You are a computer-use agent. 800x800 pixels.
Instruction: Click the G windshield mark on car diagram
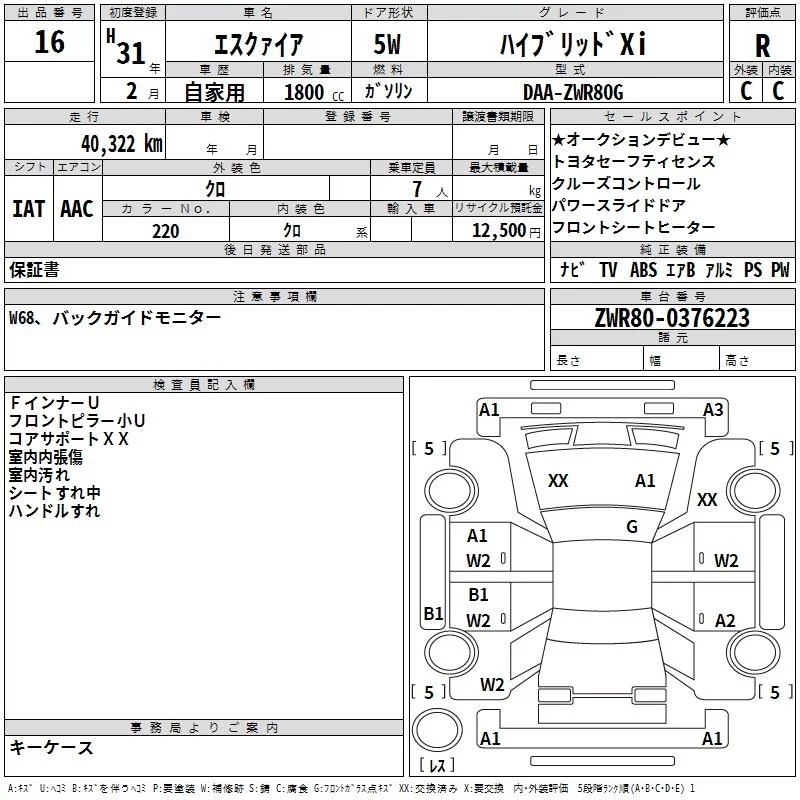click(631, 527)
